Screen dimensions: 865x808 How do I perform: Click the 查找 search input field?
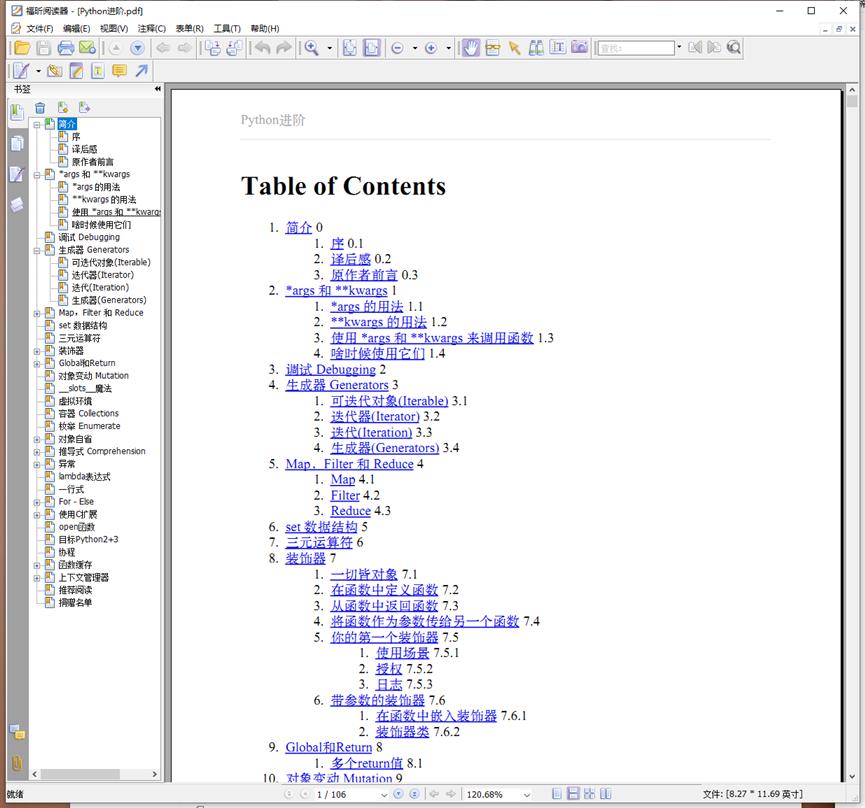pyautogui.click(x=636, y=48)
